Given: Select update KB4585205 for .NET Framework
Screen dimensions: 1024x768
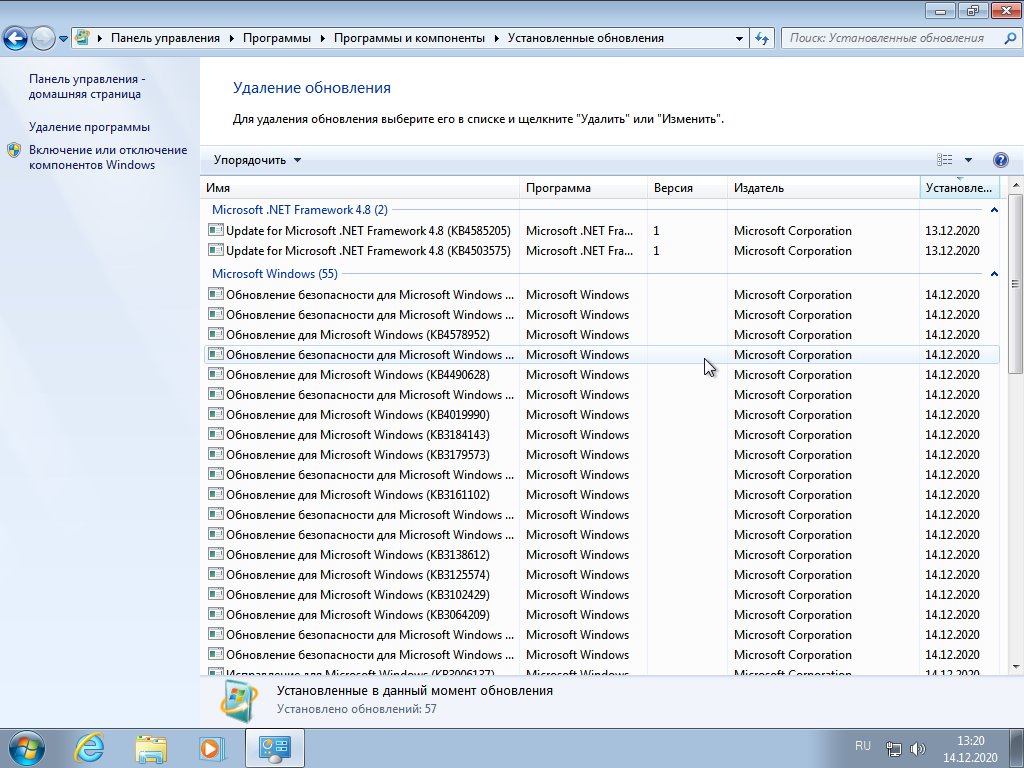Looking at the screenshot, I should pos(367,231).
